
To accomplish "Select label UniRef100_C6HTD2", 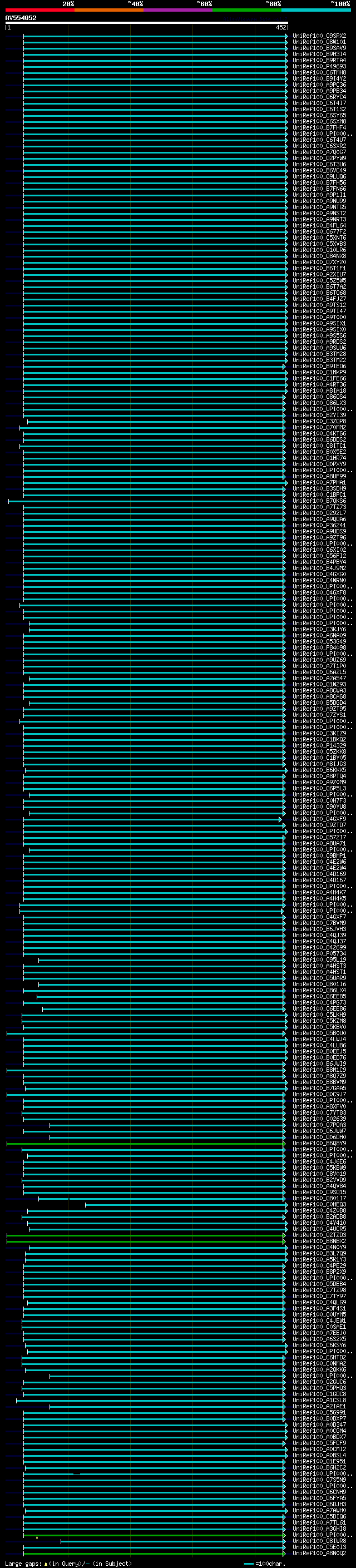I will tap(319, 1357).
